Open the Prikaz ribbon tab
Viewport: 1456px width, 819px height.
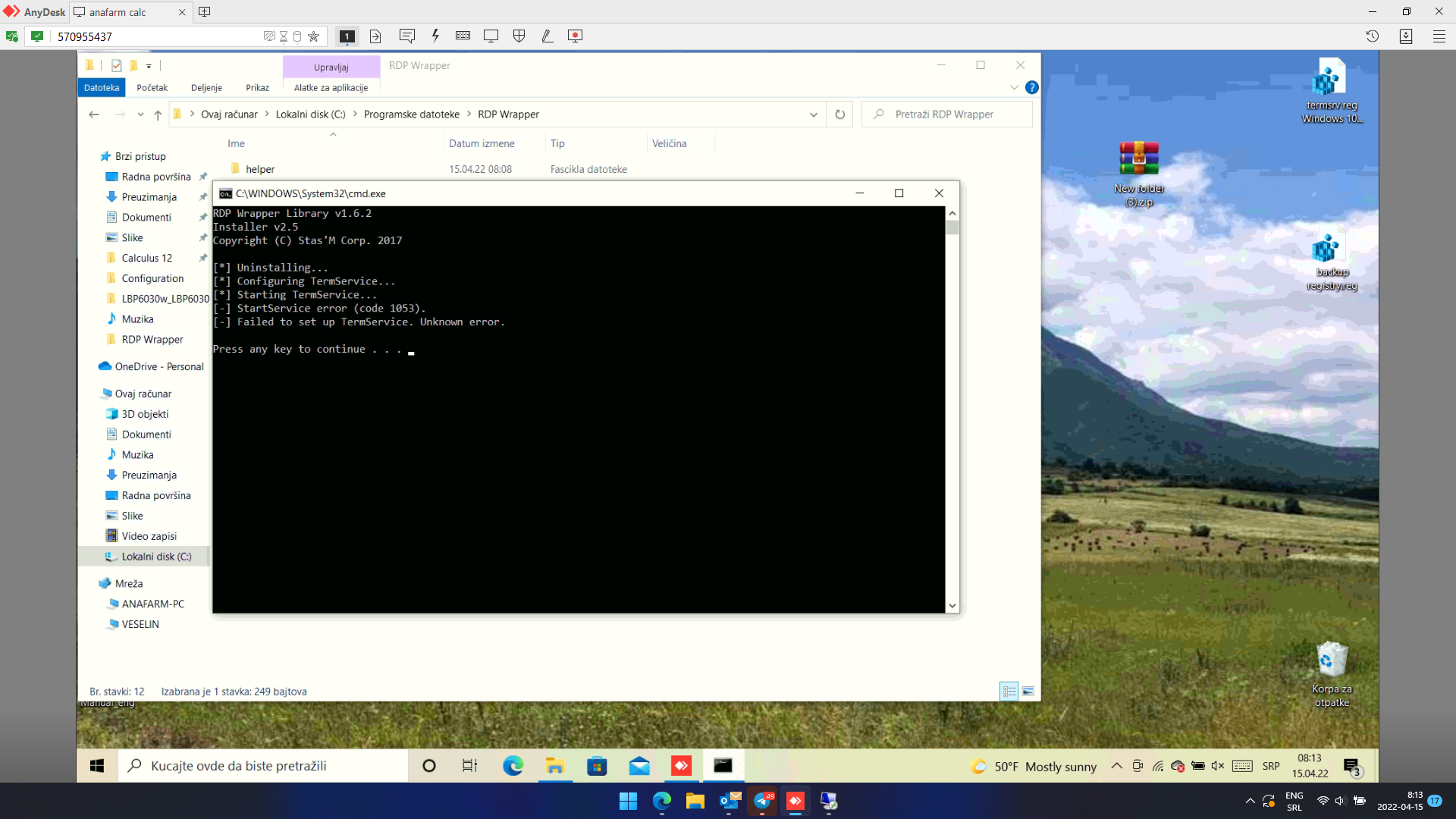257,87
